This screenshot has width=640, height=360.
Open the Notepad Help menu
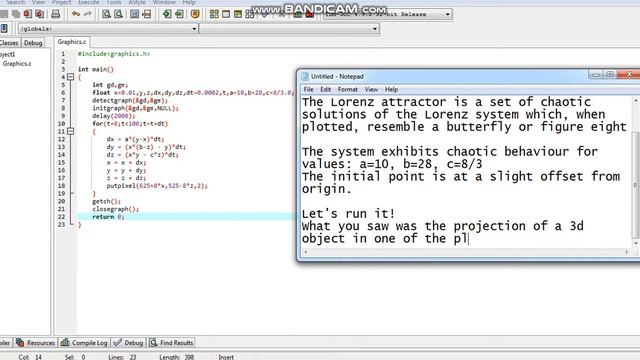(x=391, y=89)
